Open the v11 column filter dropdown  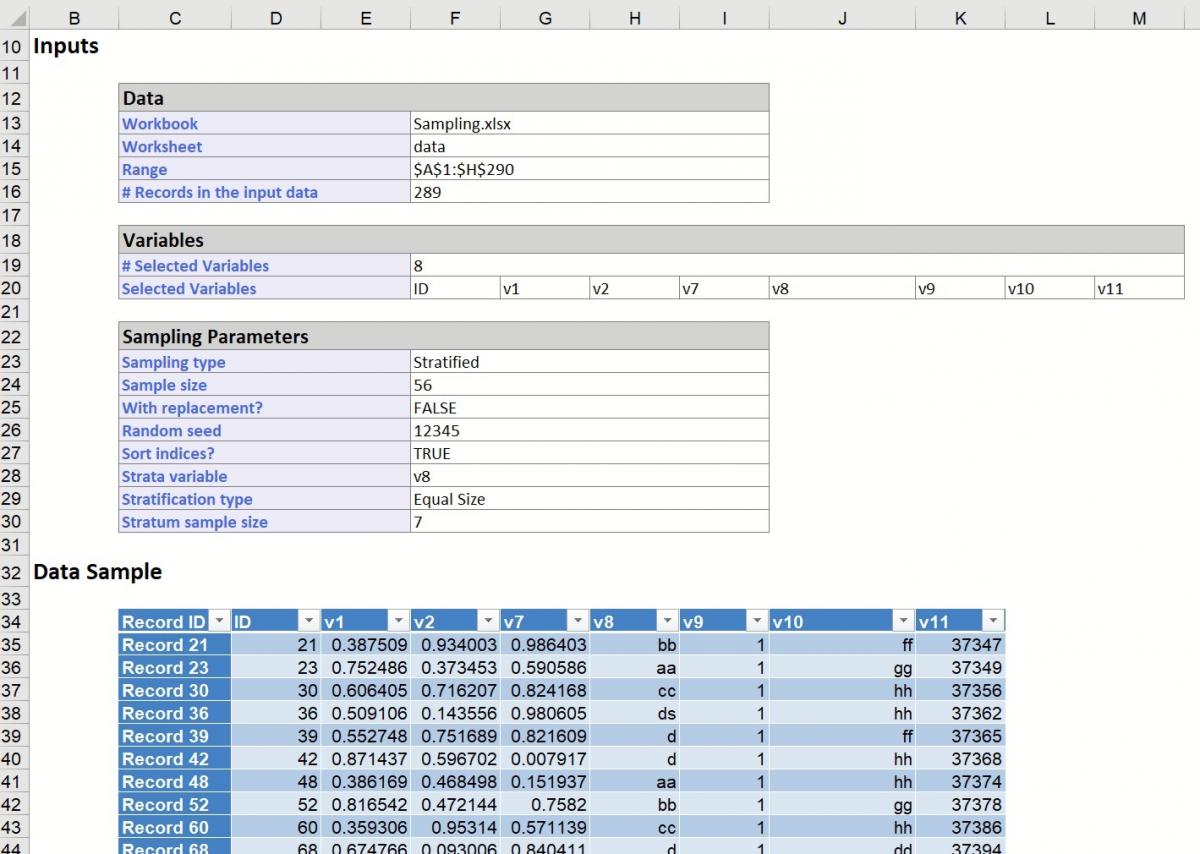(993, 620)
